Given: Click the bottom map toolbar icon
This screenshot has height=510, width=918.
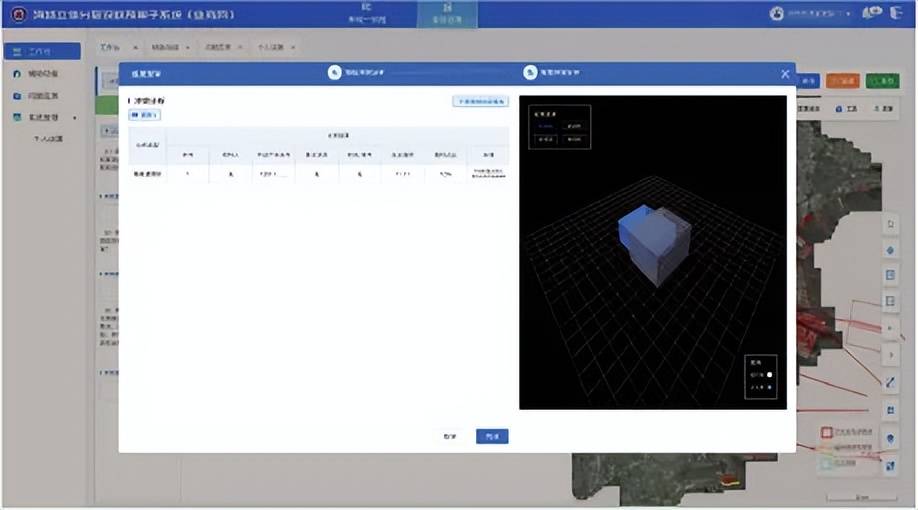Looking at the screenshot, I should pyautogui.click(x=890, y=465).
